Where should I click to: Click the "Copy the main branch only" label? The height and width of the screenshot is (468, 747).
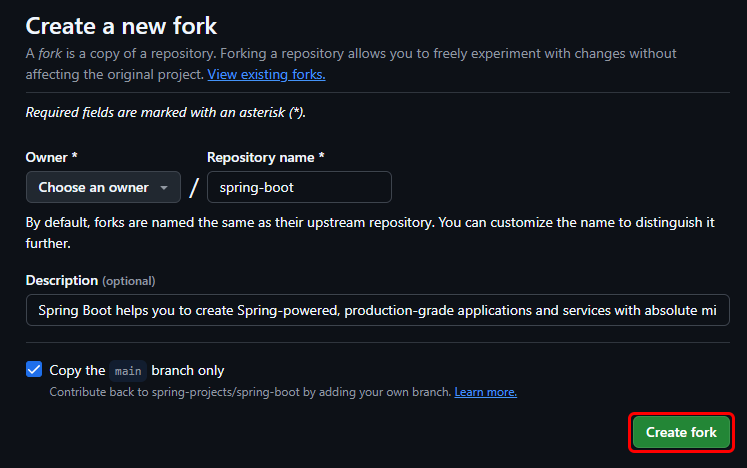(x=137, y=370)
